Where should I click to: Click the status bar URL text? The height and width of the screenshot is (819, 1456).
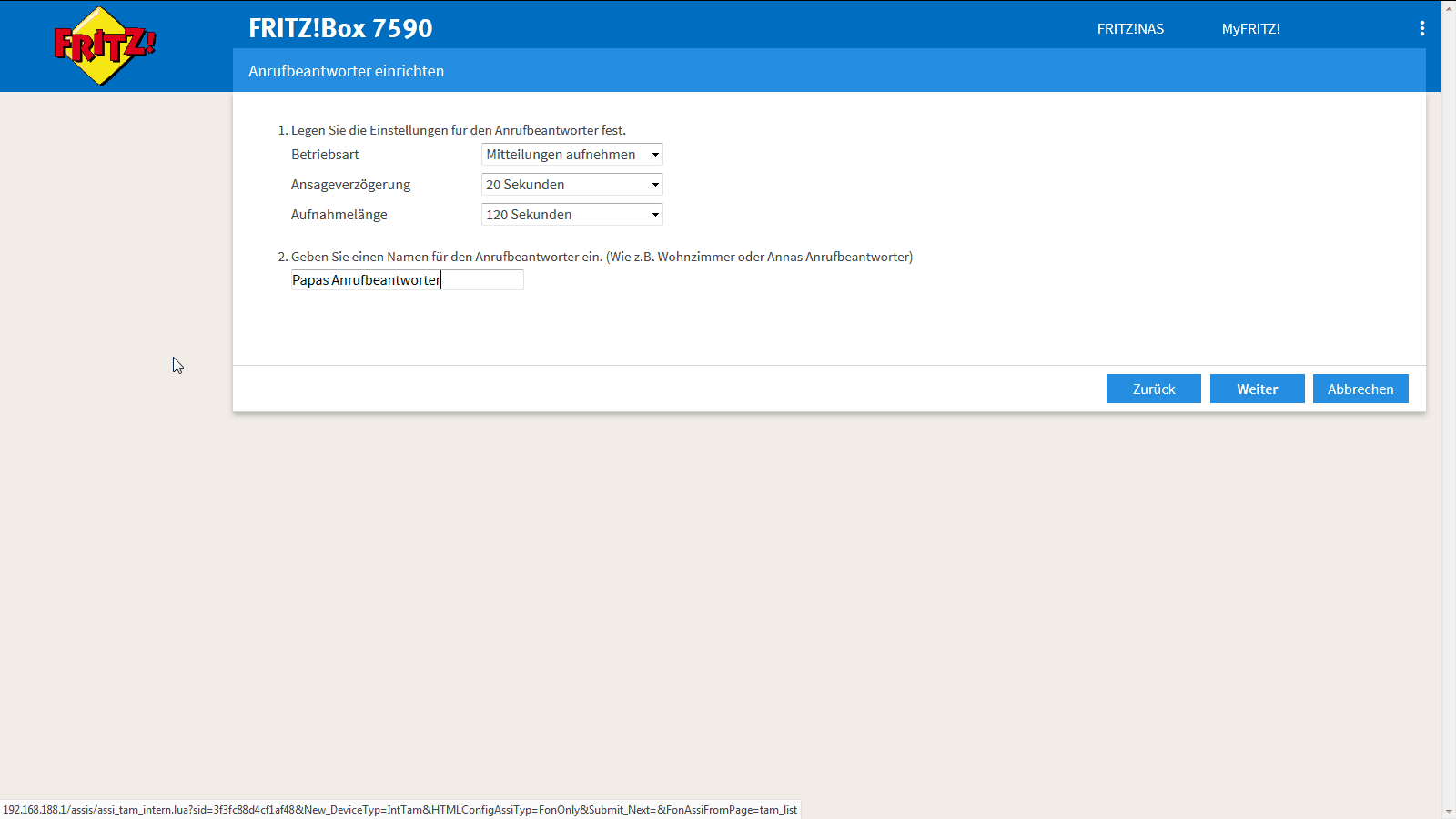click(x=400, y=809)
